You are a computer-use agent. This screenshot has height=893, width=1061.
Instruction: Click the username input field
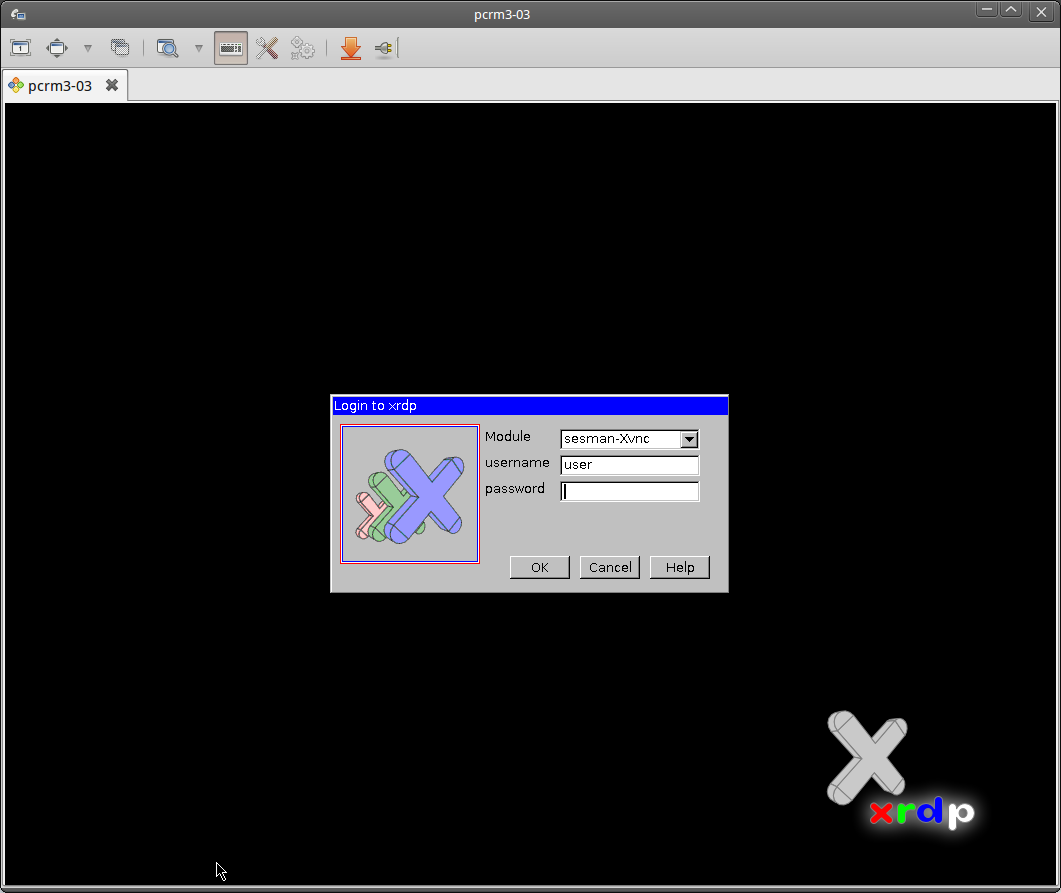click(x=629, y=465)
